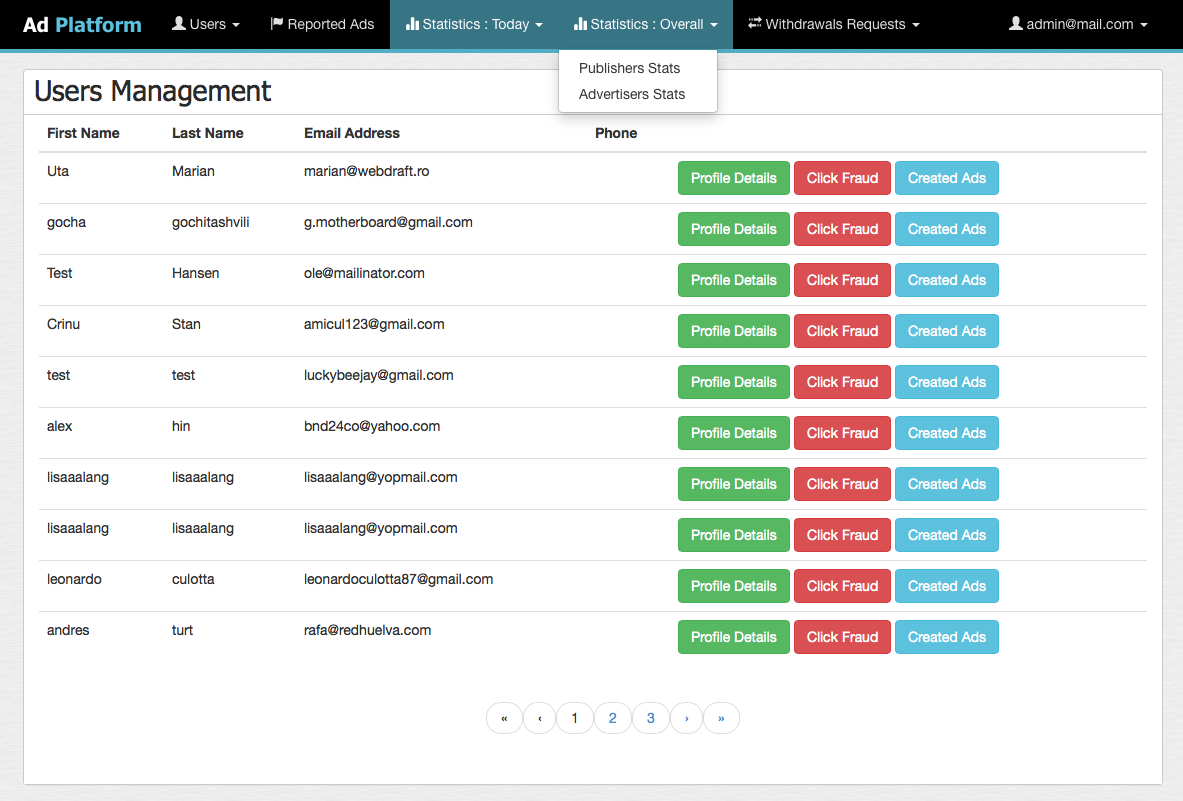Click bar chart icon in Statistics : Today
The image size is (1183, 801).
coord(412,24)
